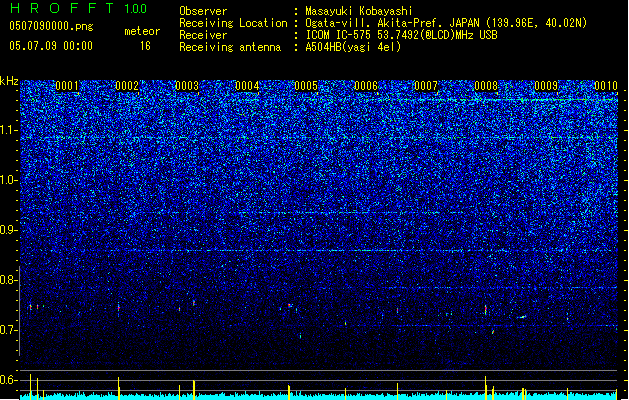Click the 0.9 kHz axis label
Screen dimensions: 629x400
pos(8,230)
